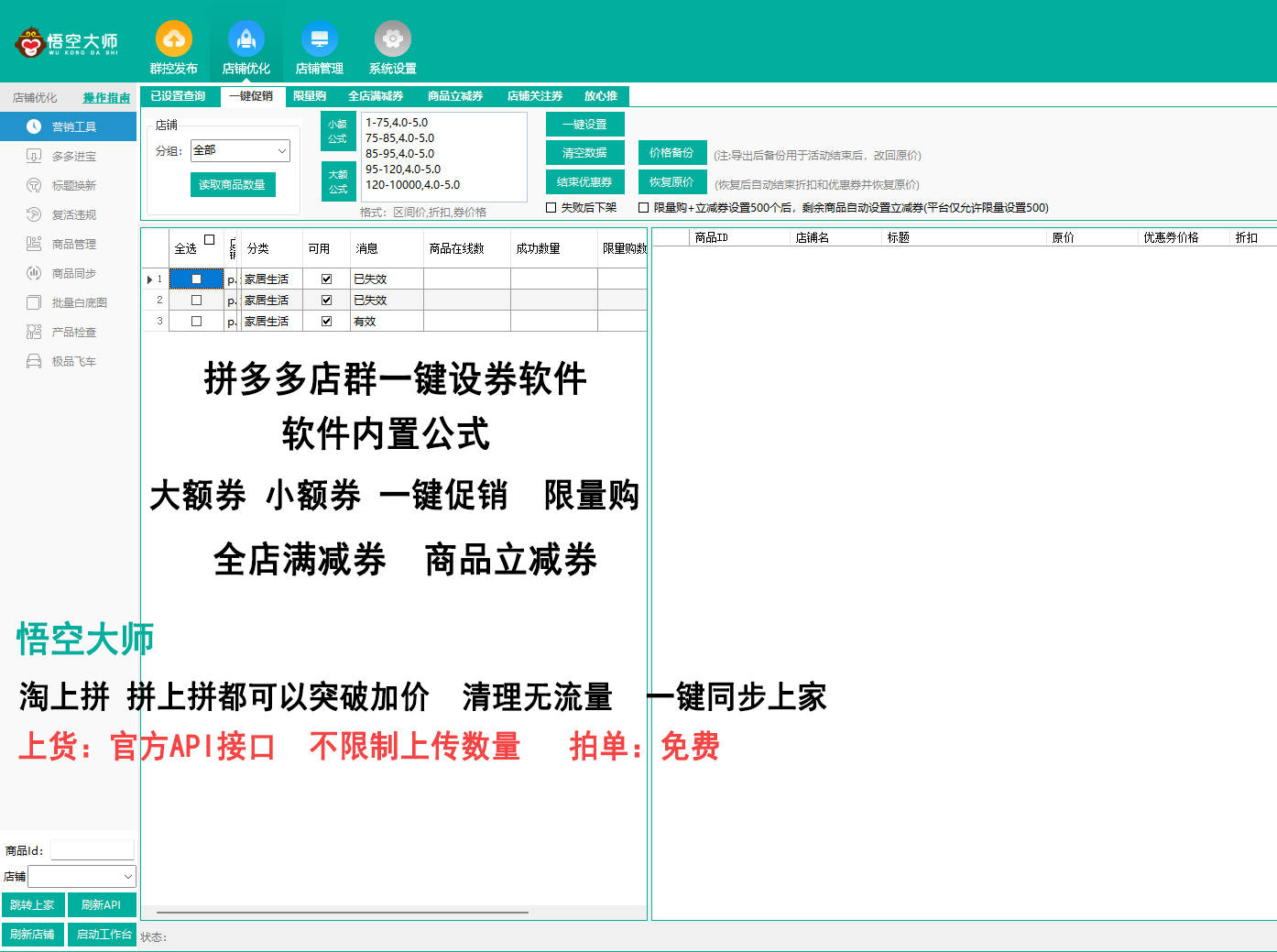Viewport: 1277px width, 952px height.
Task: Uncheck the 可用 checkbox in row 3
Action: (x=326, y=321)
